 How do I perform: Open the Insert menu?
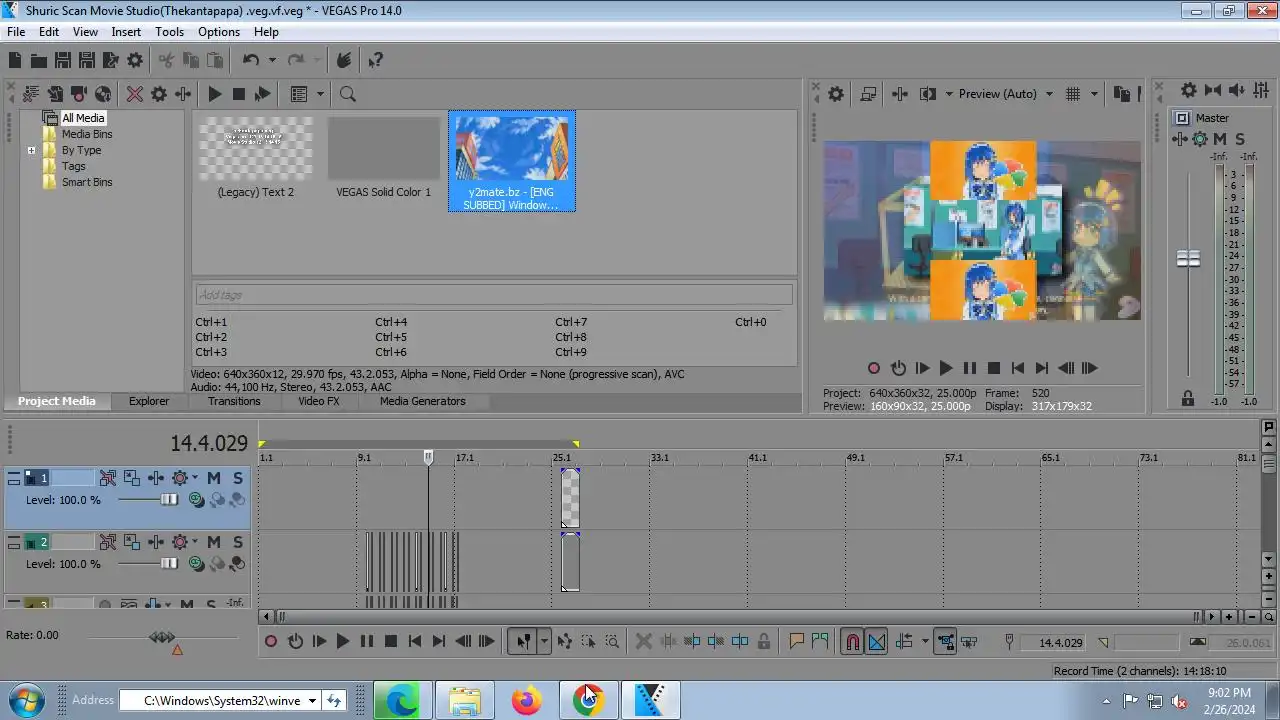pyautogui.click(x=126, y=31)
